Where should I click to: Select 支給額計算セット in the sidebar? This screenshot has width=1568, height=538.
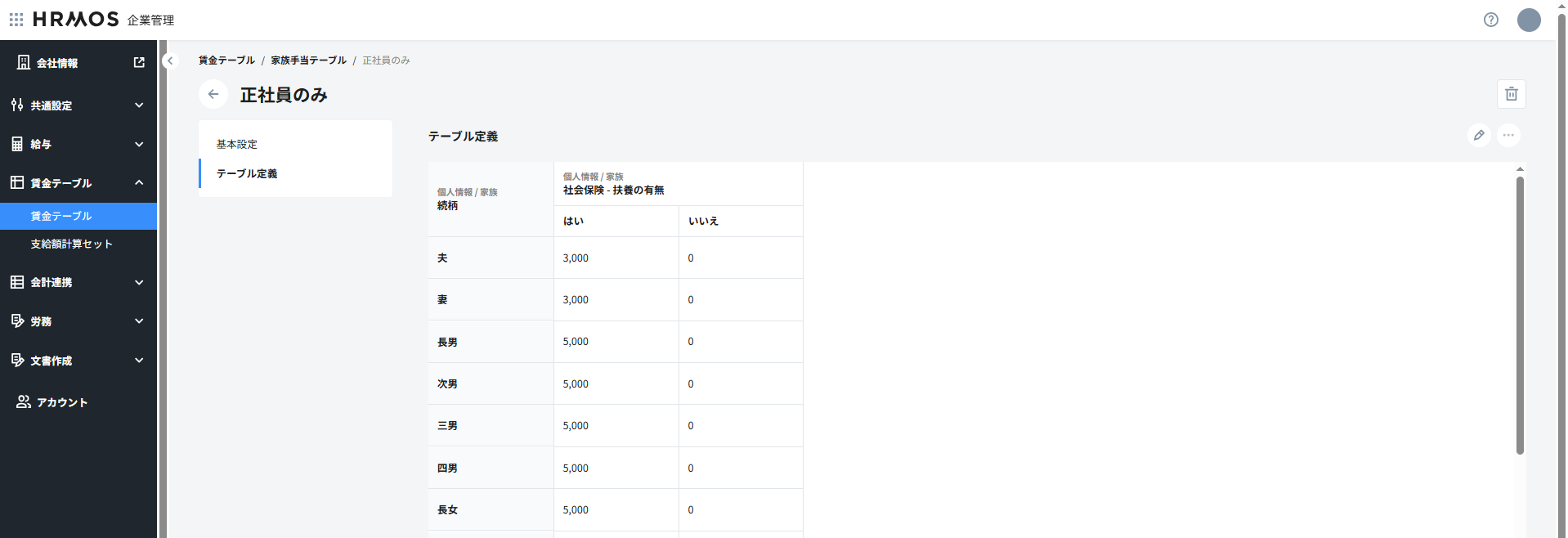[71, 244]
